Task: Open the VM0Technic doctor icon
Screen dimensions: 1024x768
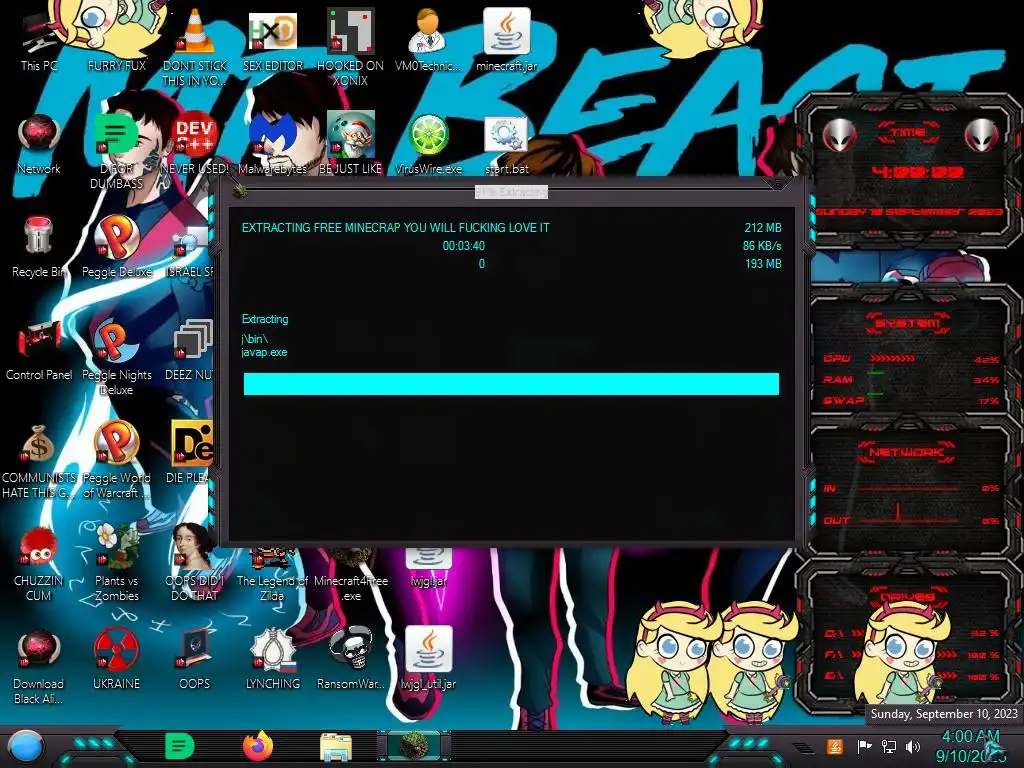Action: (428, 39)
